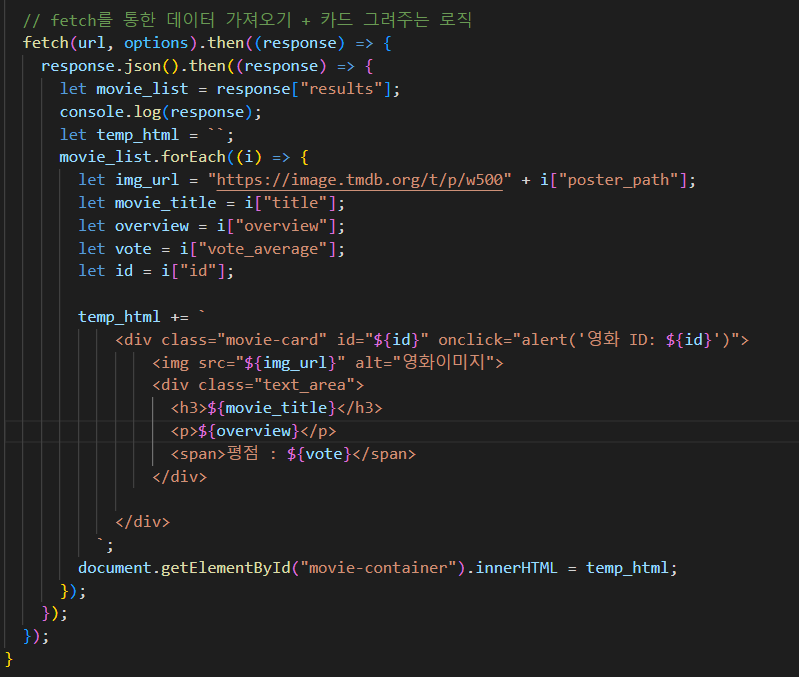The image size is (799, 677).
Task: Click the let temp_html declaration
Action: (147, 134)
